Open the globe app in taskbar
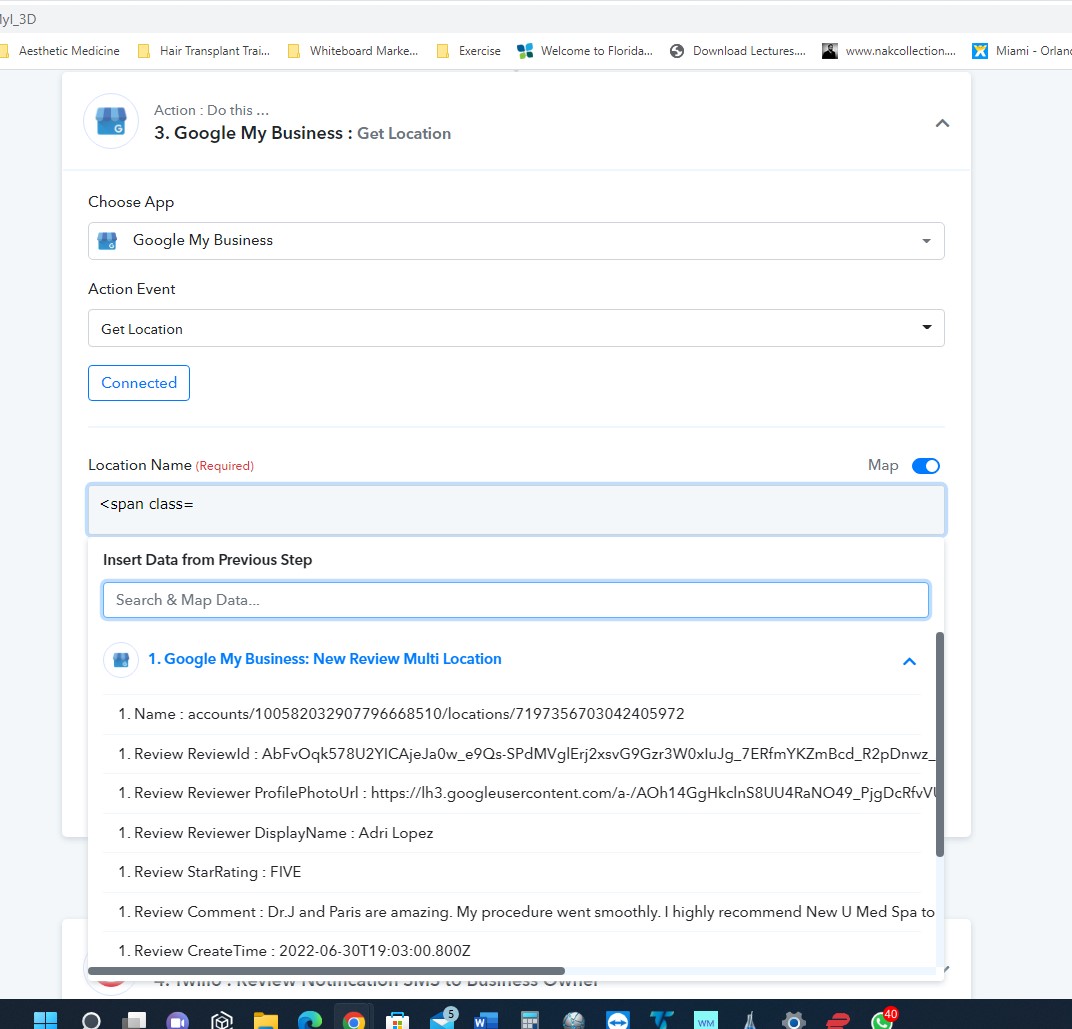 pyautogui.click(x=574, y=1021)
